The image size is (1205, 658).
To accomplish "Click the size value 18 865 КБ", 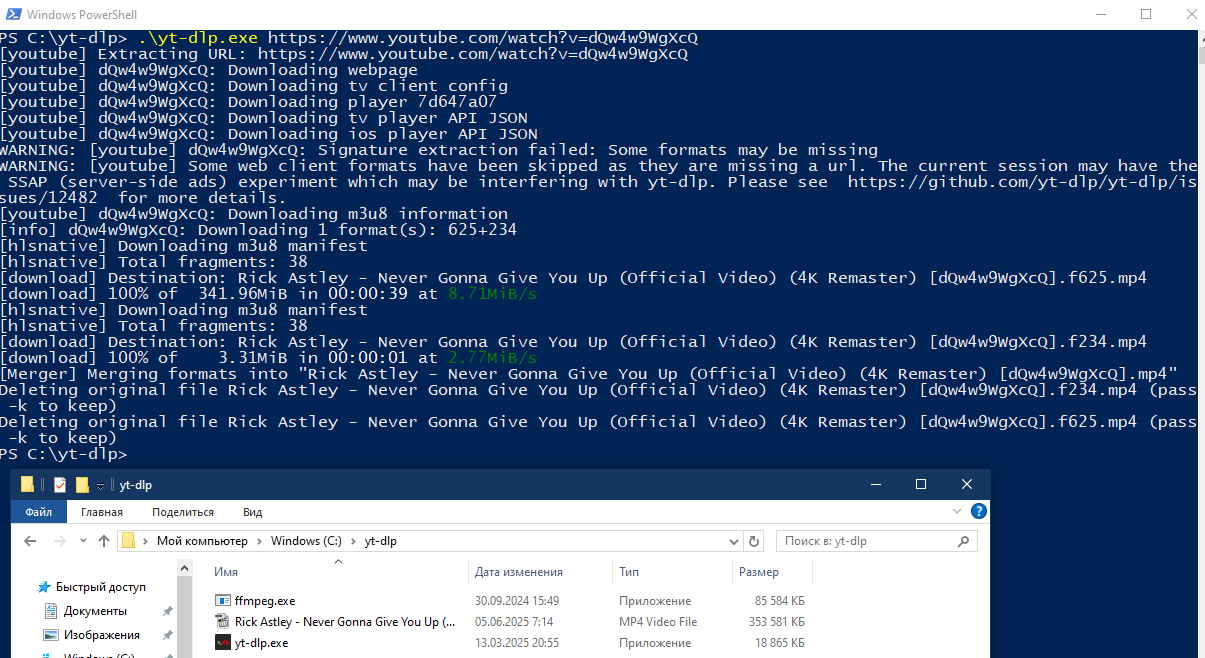I will point(780,643).
